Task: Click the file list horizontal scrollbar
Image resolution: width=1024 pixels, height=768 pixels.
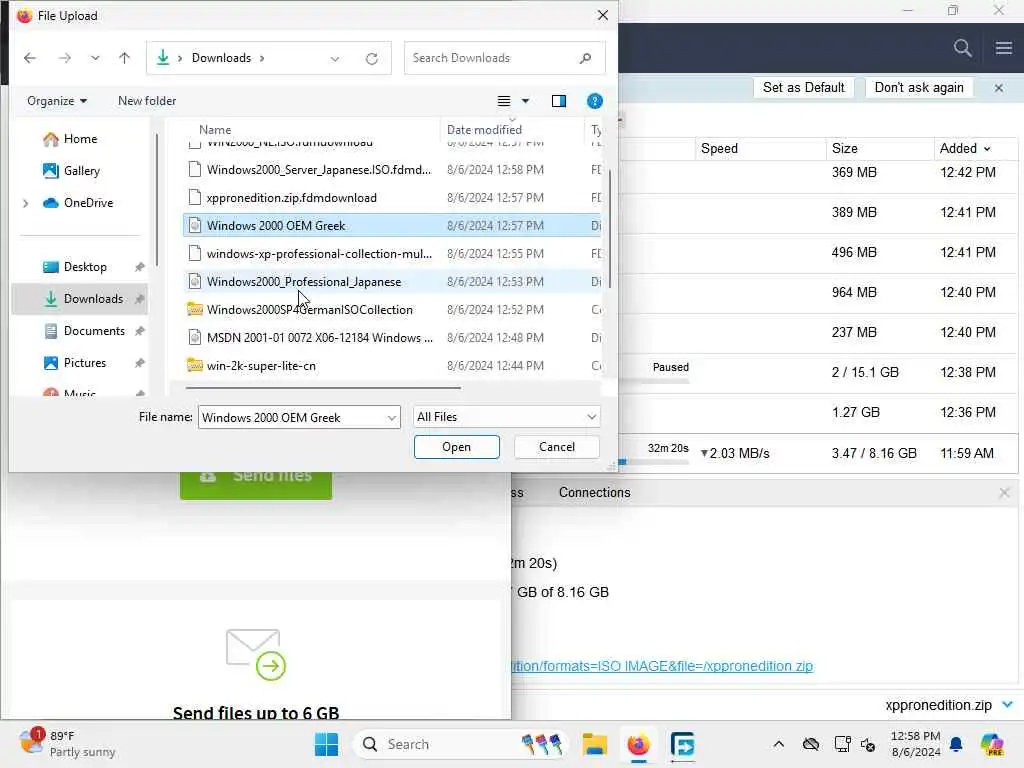Action: 323,388
